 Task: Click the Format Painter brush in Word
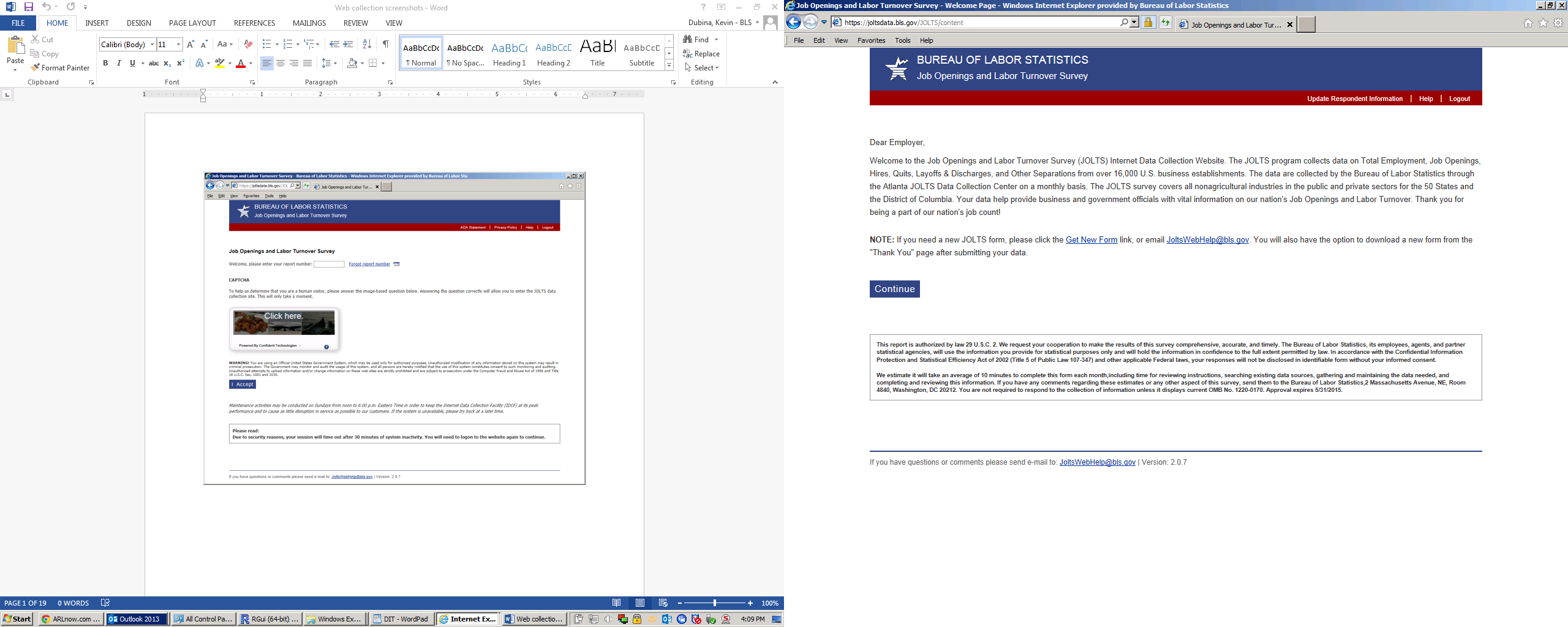pos(60,68)
